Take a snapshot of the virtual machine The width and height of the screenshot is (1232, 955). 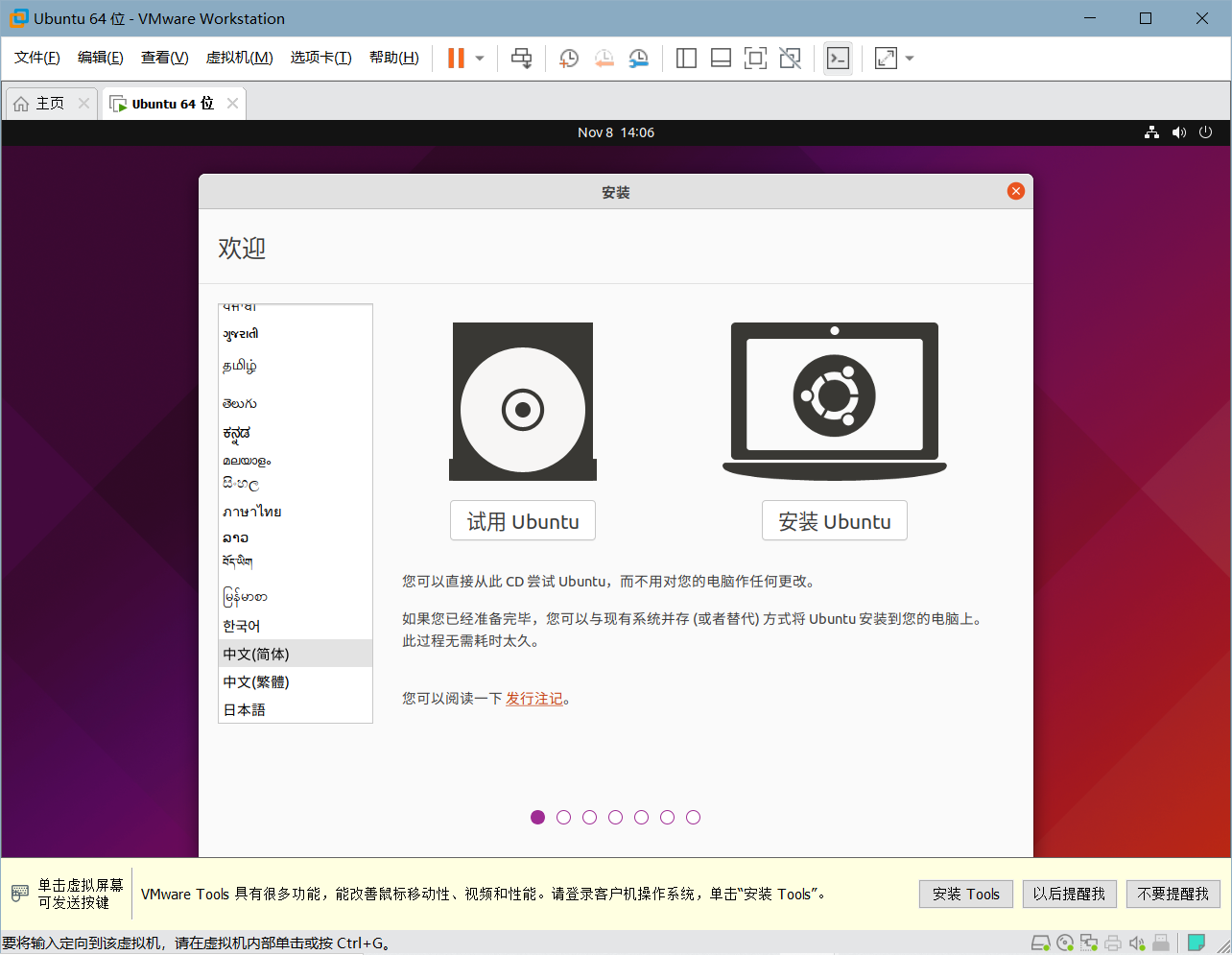(569, 59)
